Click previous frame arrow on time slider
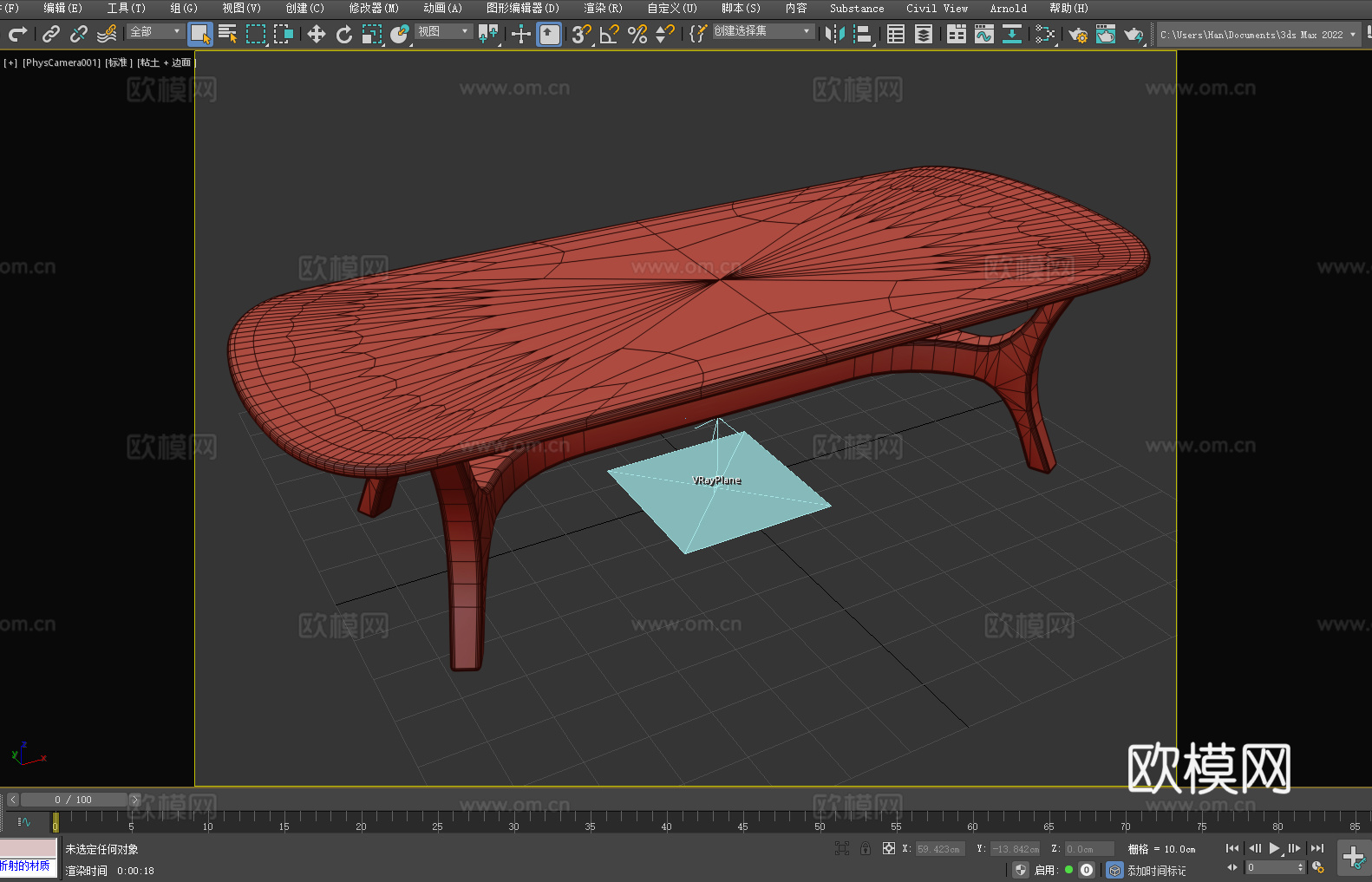This screenshot has height=882, width=1372. point(13,800)
